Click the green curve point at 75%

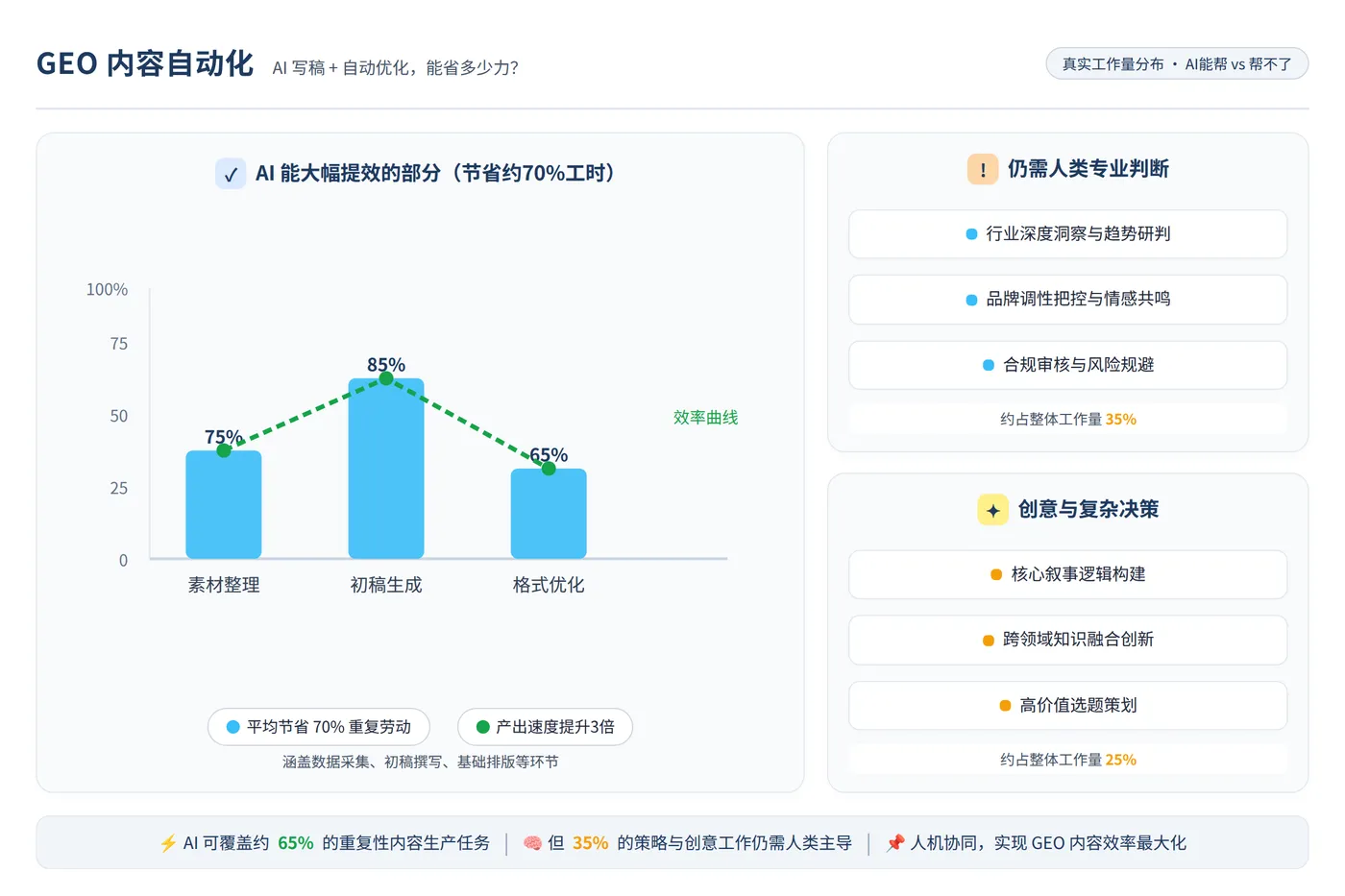point(224,450)
